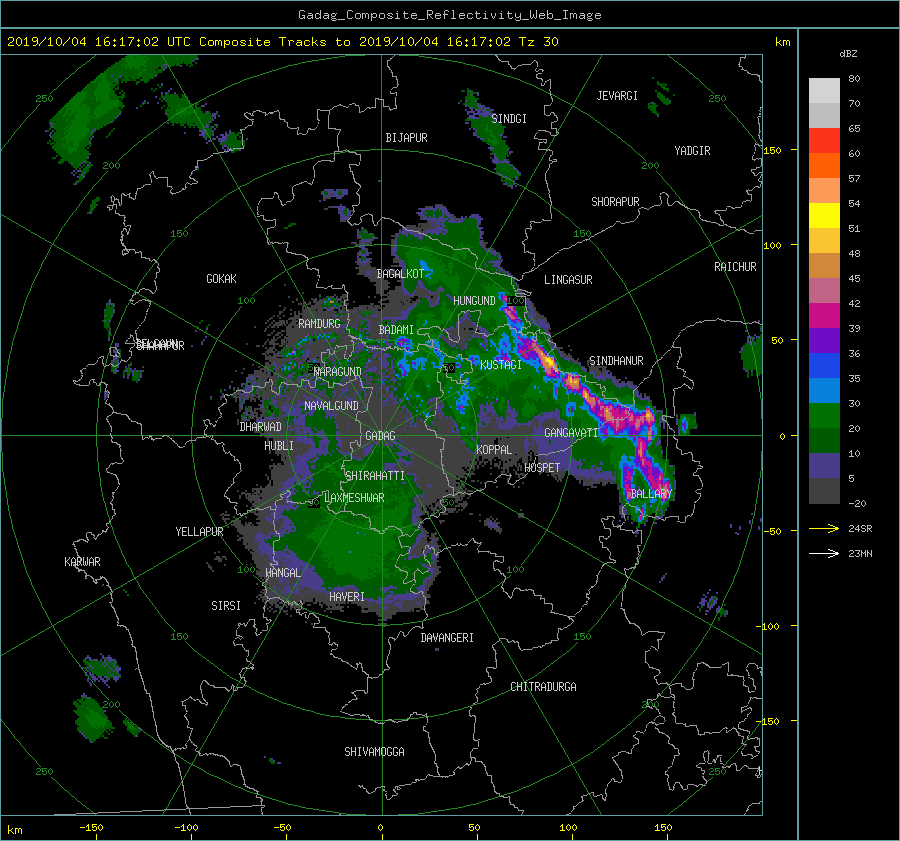Click the DAVANGERI city label

pos(447,638)
